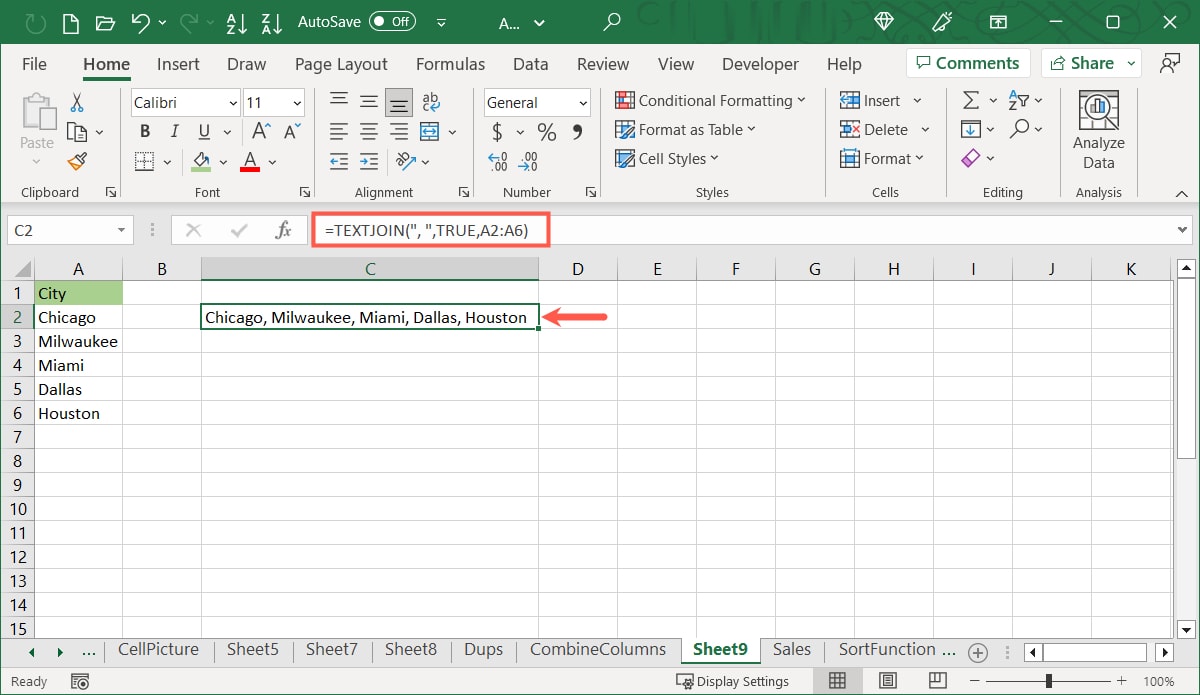The image size is (1200, 695).
Task: Open the Comments pane
Action: pyautogui.click(x=967, y=62)
